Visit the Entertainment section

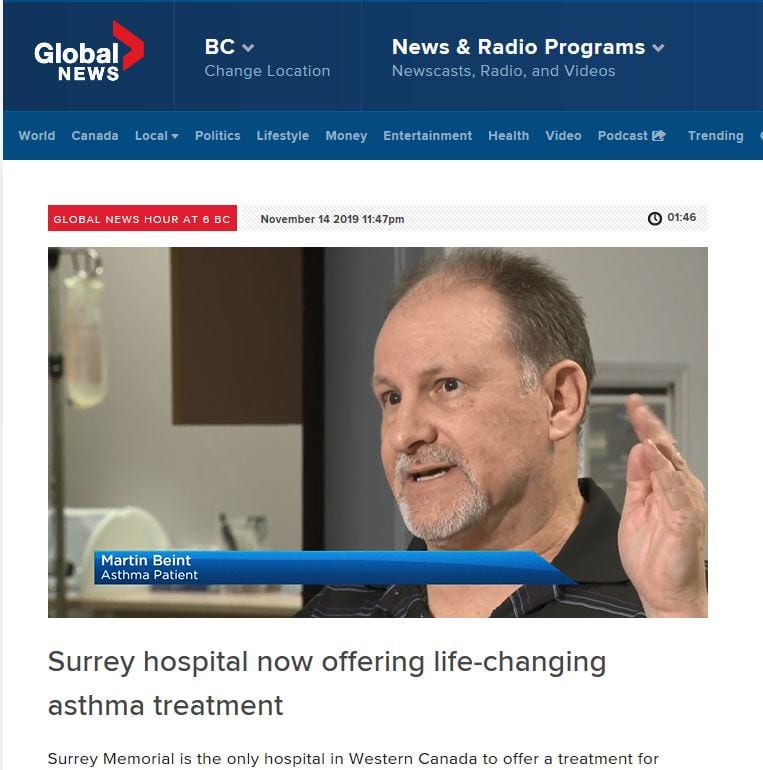(x=428, y=136)
